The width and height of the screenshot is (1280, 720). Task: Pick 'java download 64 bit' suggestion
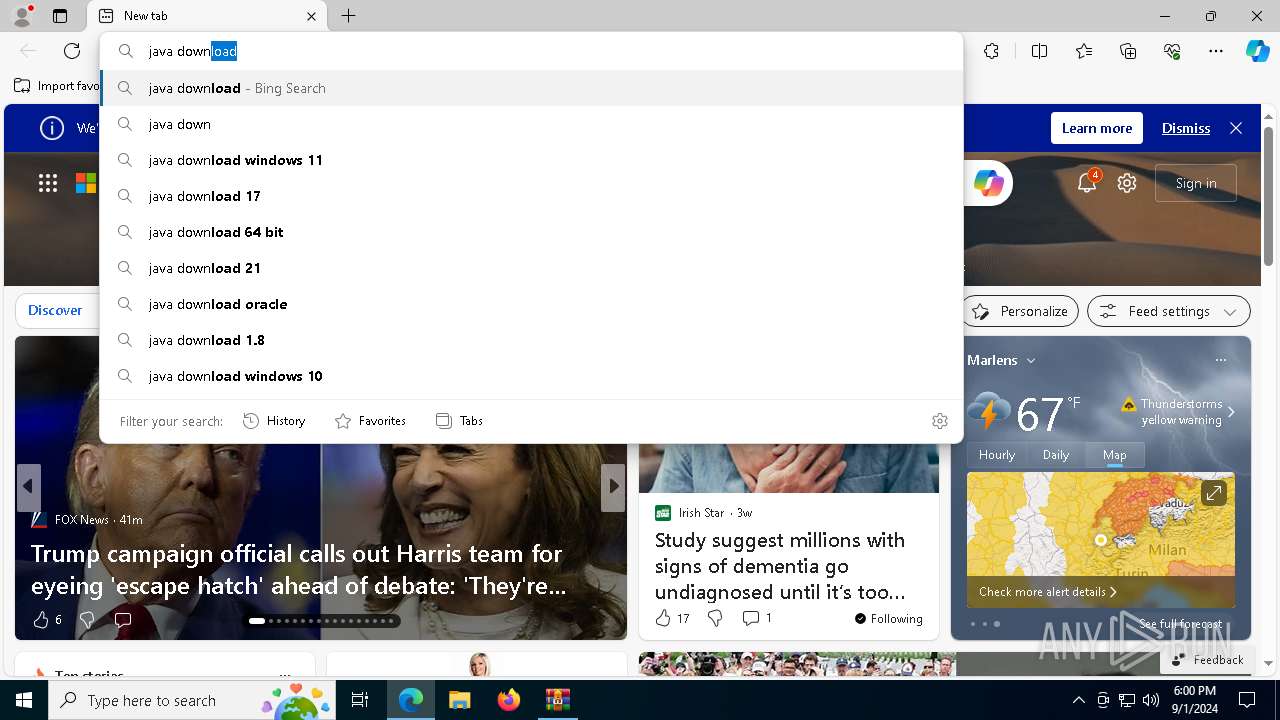(x=532, y=232)
